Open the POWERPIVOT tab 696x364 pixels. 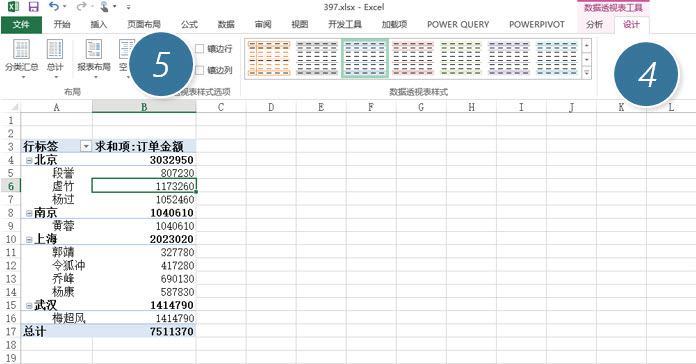[x=537, y=25]
